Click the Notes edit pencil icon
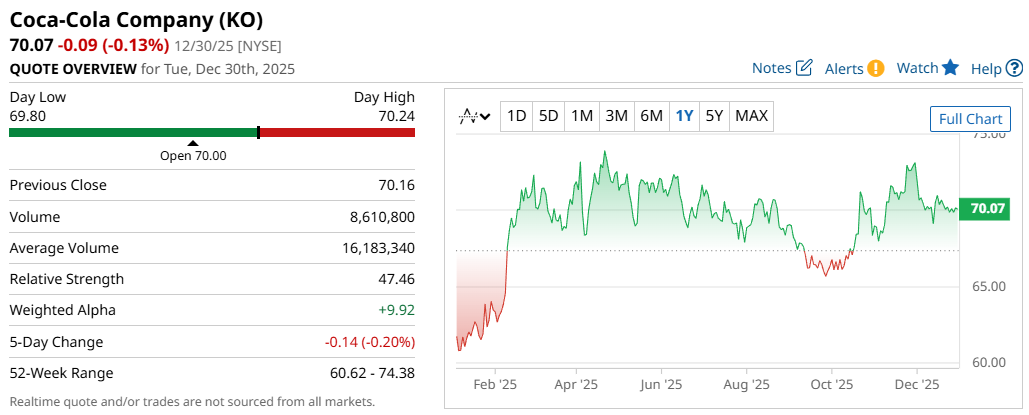The image size is (1029, 415). coord(804,68)
